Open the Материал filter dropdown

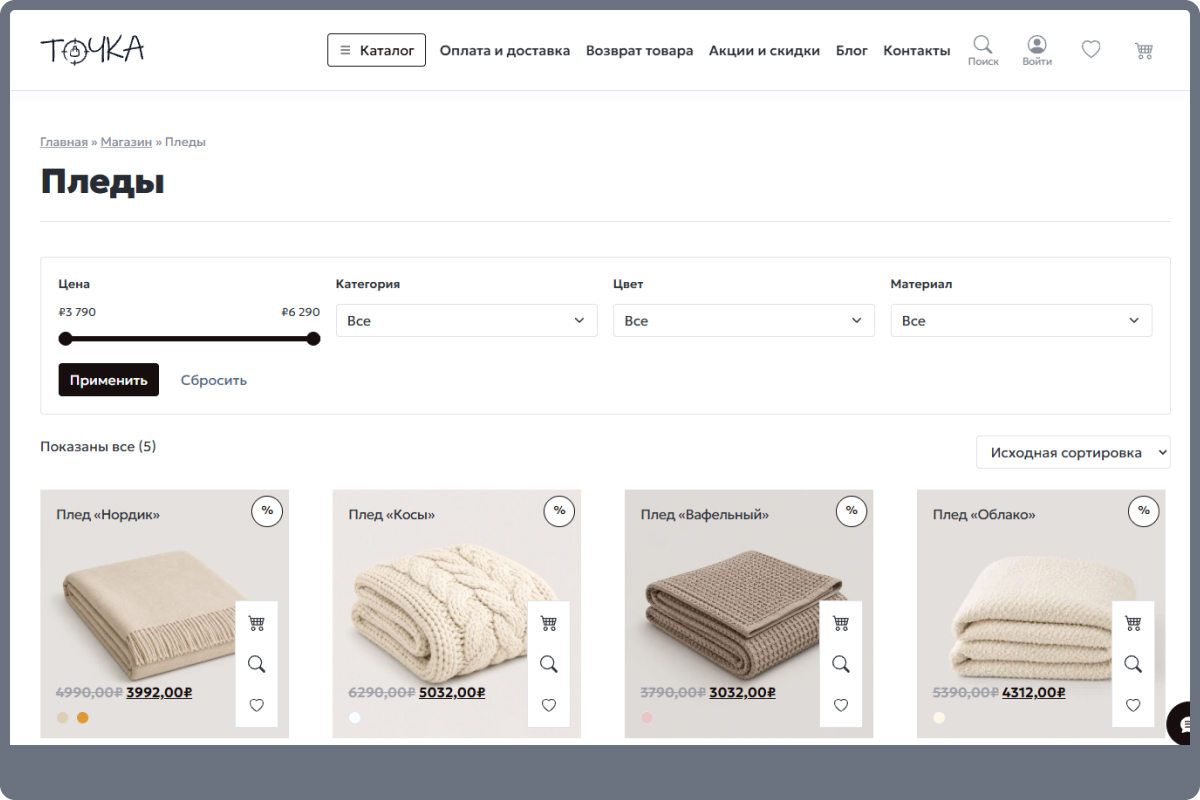[x=1021, y=320]
